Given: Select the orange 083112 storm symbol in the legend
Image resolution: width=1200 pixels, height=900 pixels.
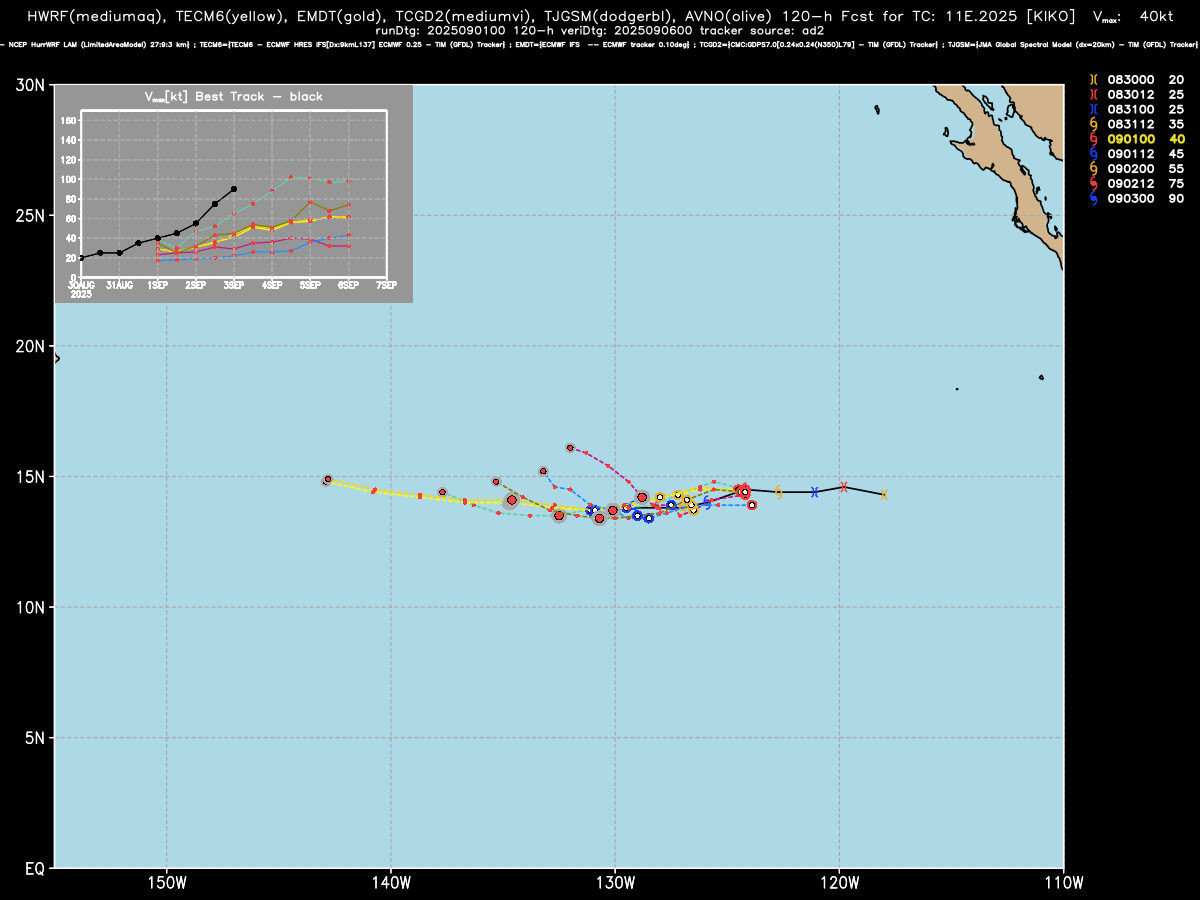Looking at the screenshot, I should (1093, 123).
